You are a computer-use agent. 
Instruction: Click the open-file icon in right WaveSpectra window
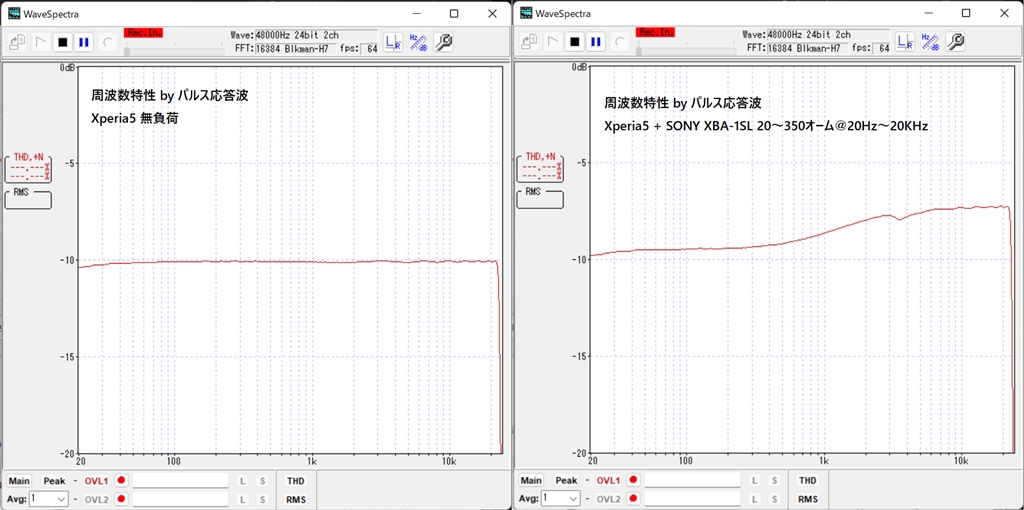pos(529,42)
